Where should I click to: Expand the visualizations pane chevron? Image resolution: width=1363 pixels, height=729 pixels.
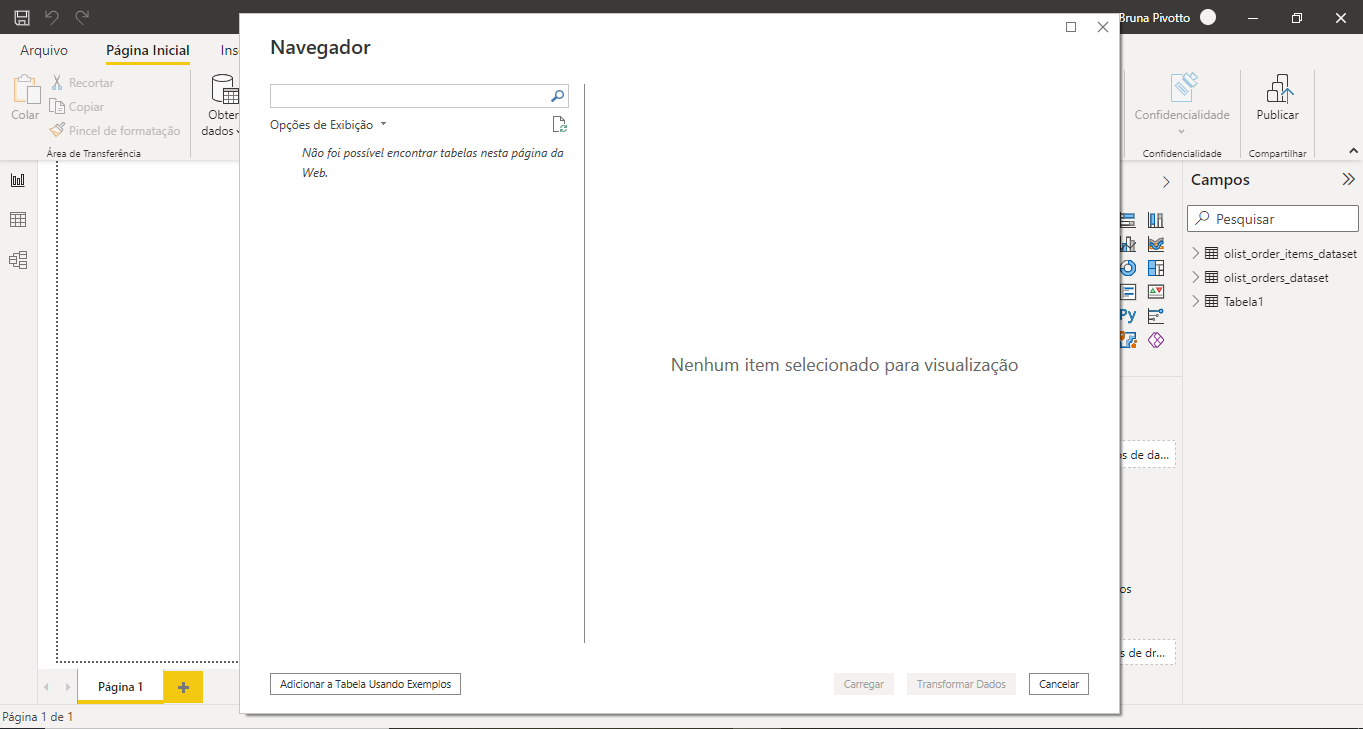click(1166, 182)
